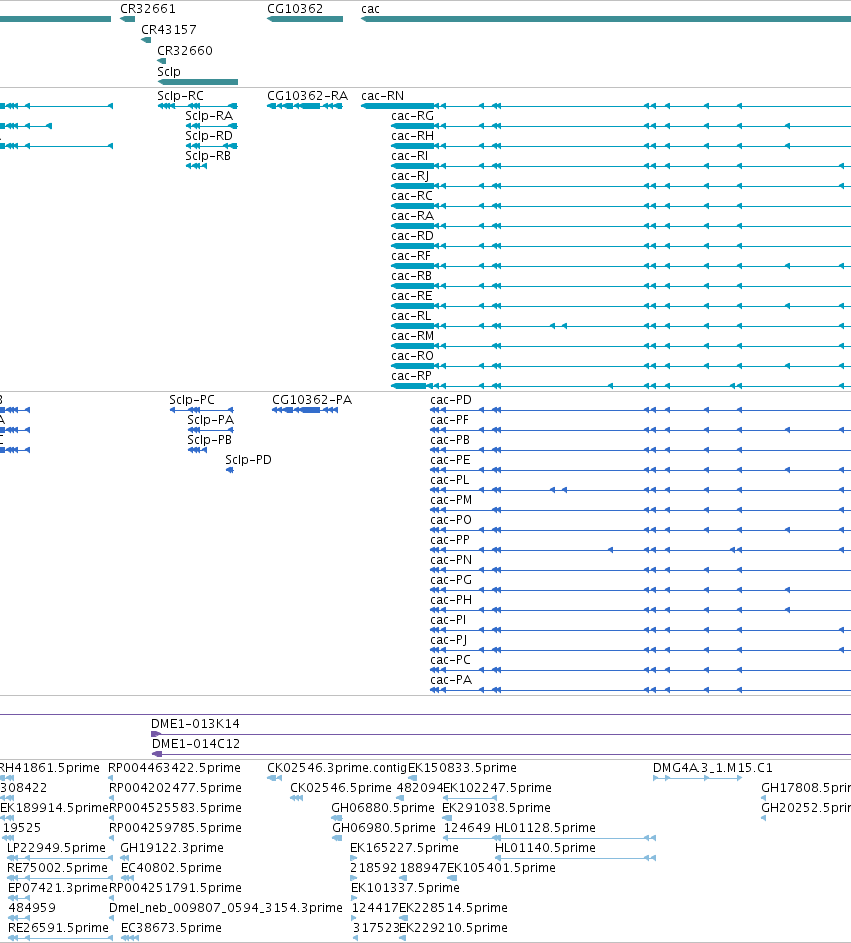Click EST GH19122.3prime label

pos(172,848)
